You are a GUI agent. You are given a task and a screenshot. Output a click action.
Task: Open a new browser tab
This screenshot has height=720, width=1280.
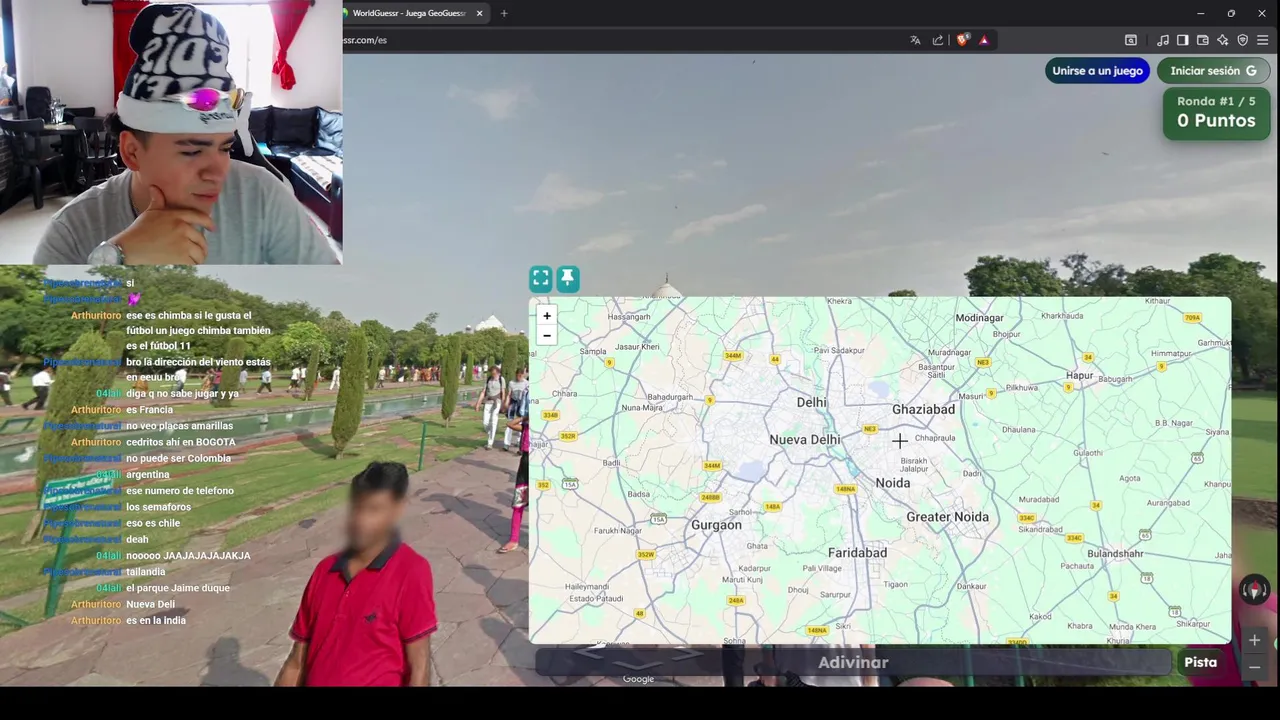pos(504,13)
